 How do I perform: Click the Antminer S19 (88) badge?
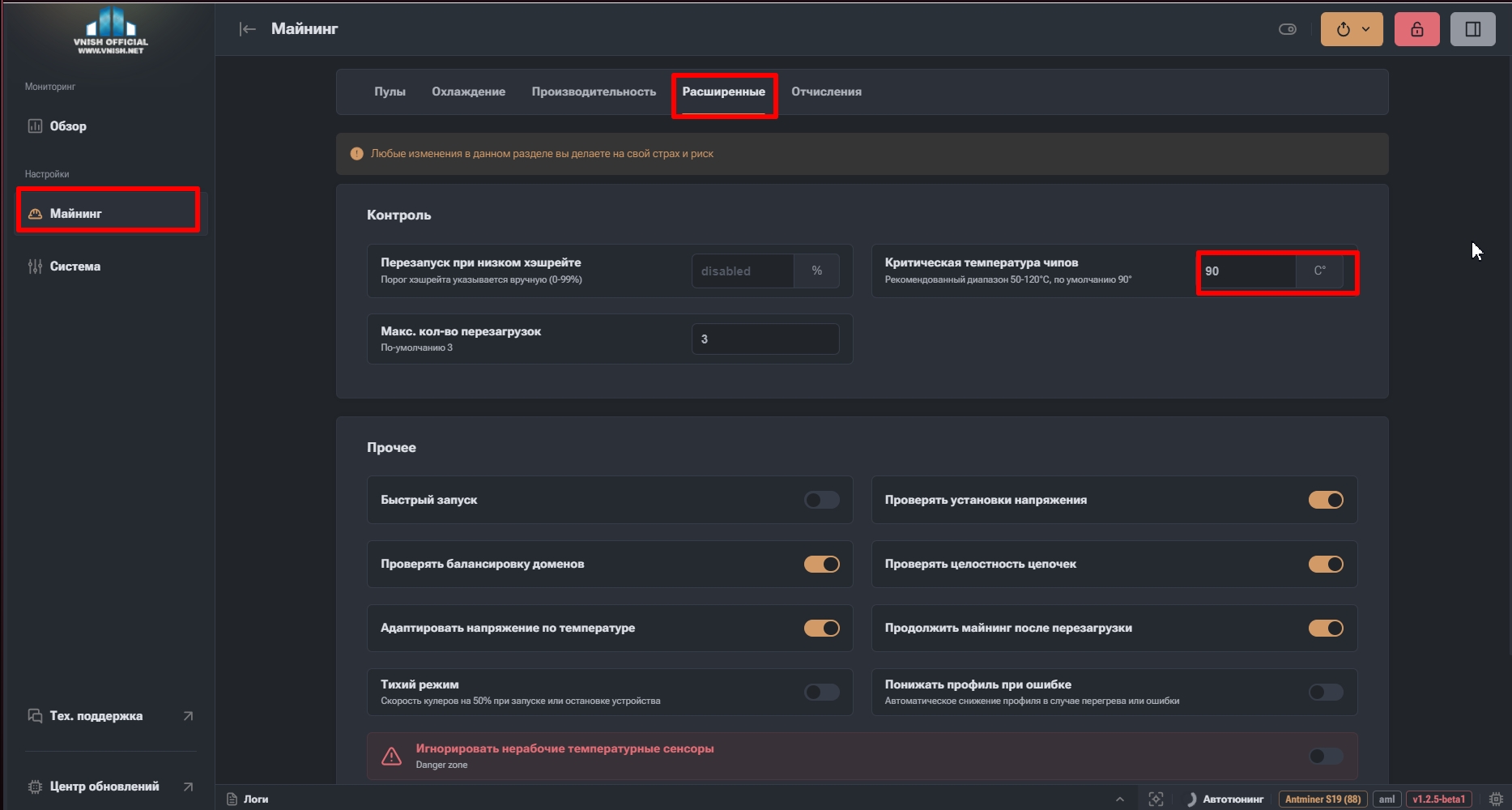(x=1323, y=799)
